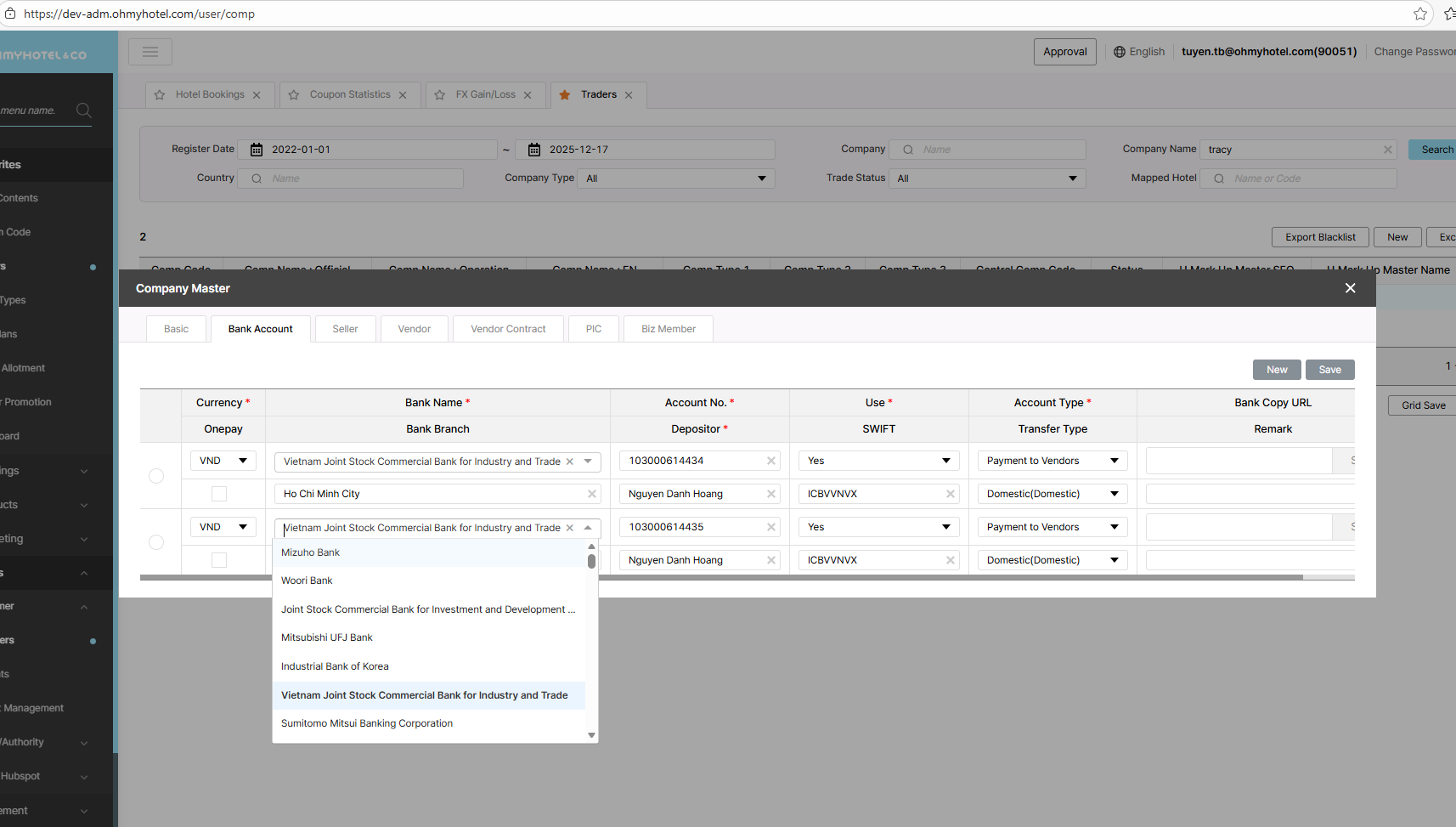Screen dimensions: 1456x827
Task: Click the bank dropdown list scrollbar thumb
Action: (x=591, y=561)
